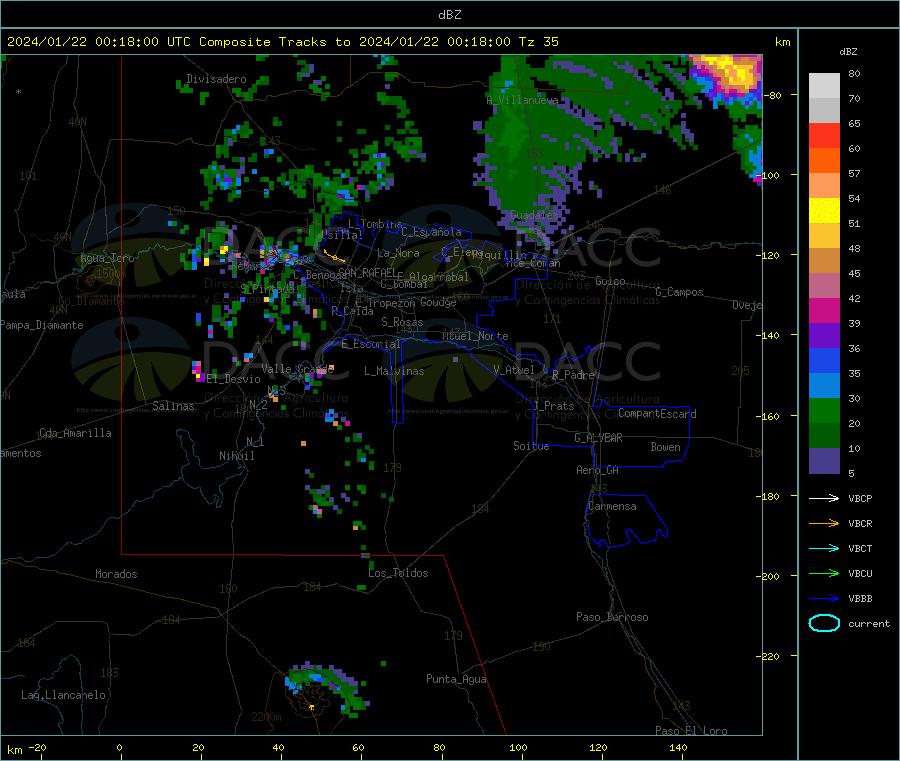Click the G_ALVEAR map label

pyautogui.click(x=598, y=438)
